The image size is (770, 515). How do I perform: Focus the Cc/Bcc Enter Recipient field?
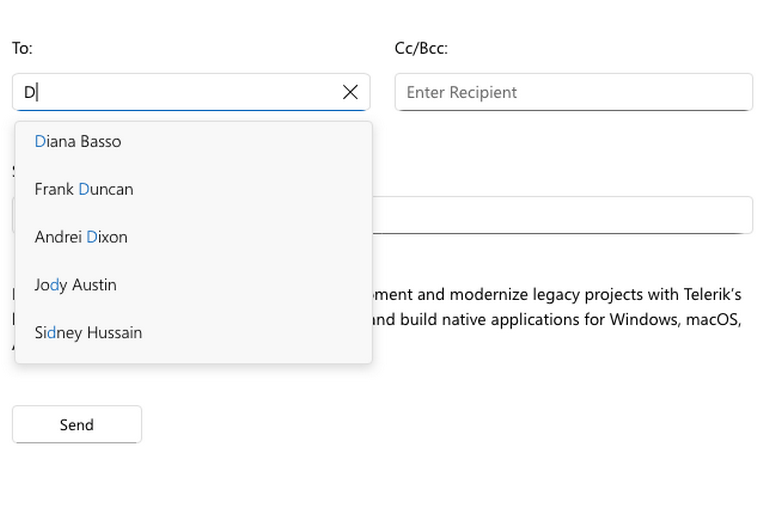(x=574, y=92)
